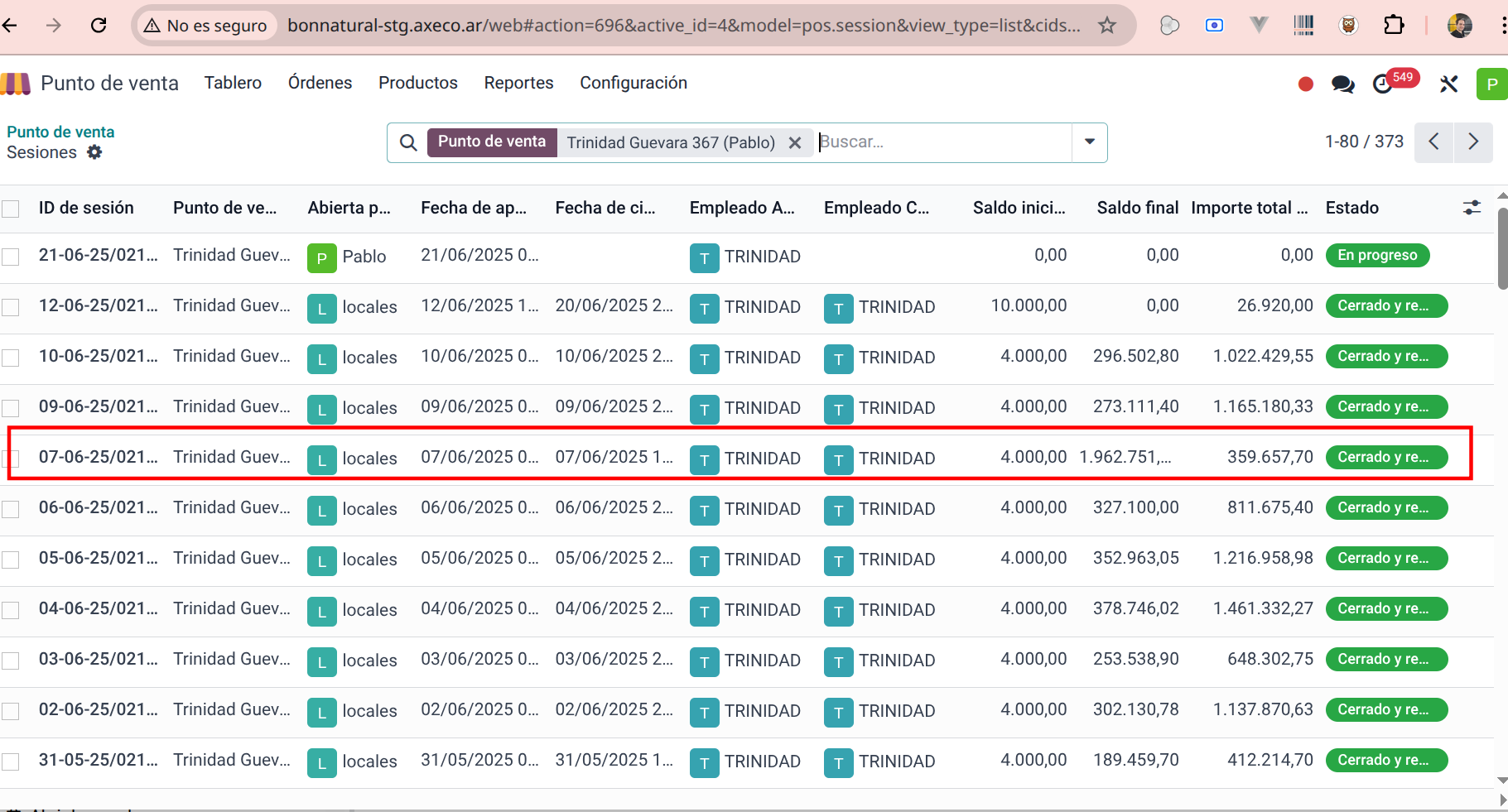Select the checkbox for session 06-06-25
This screenshot has width=1508, height=812.
point(11,509)
